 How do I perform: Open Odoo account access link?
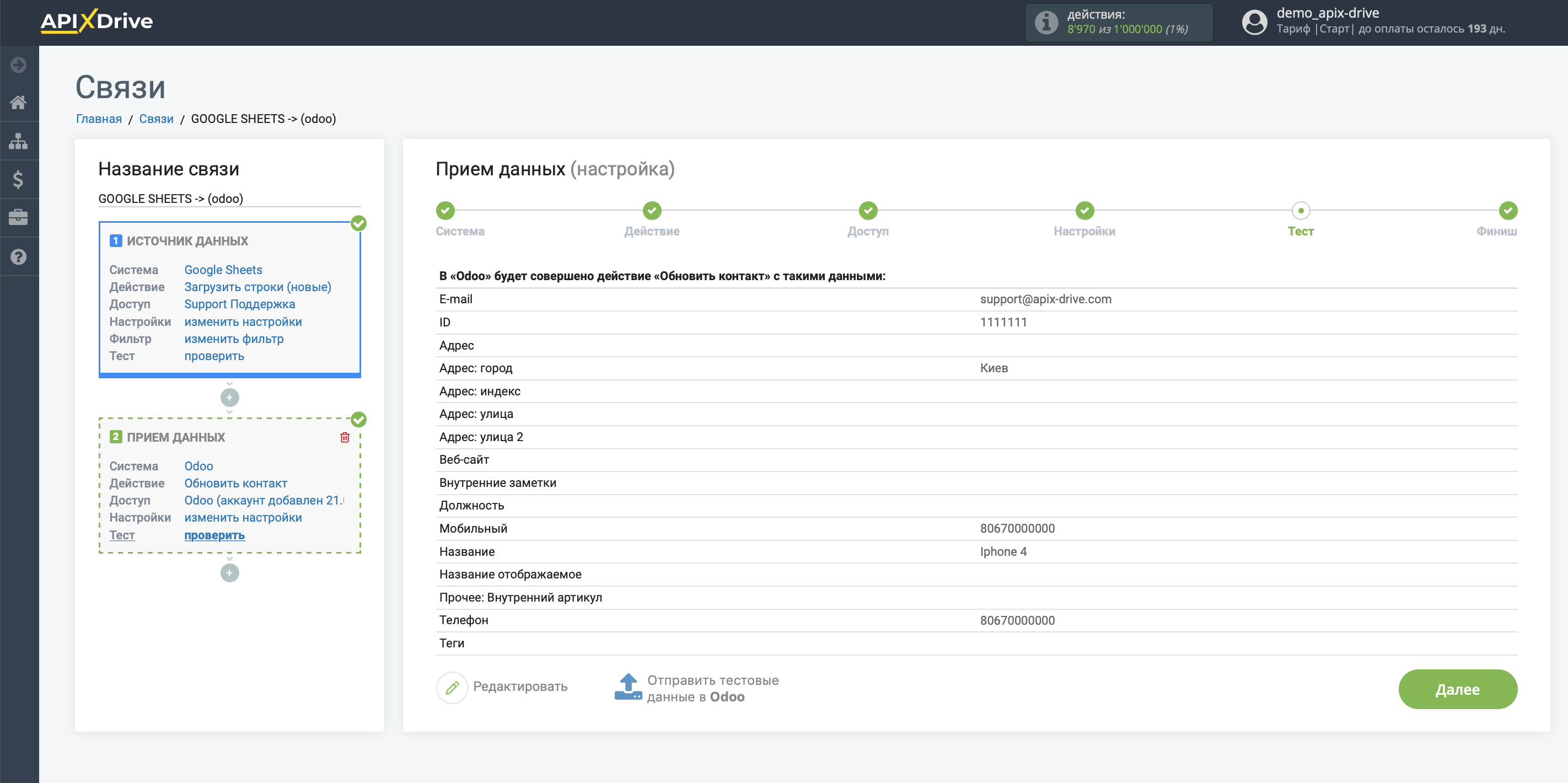[x=264, y=500]
